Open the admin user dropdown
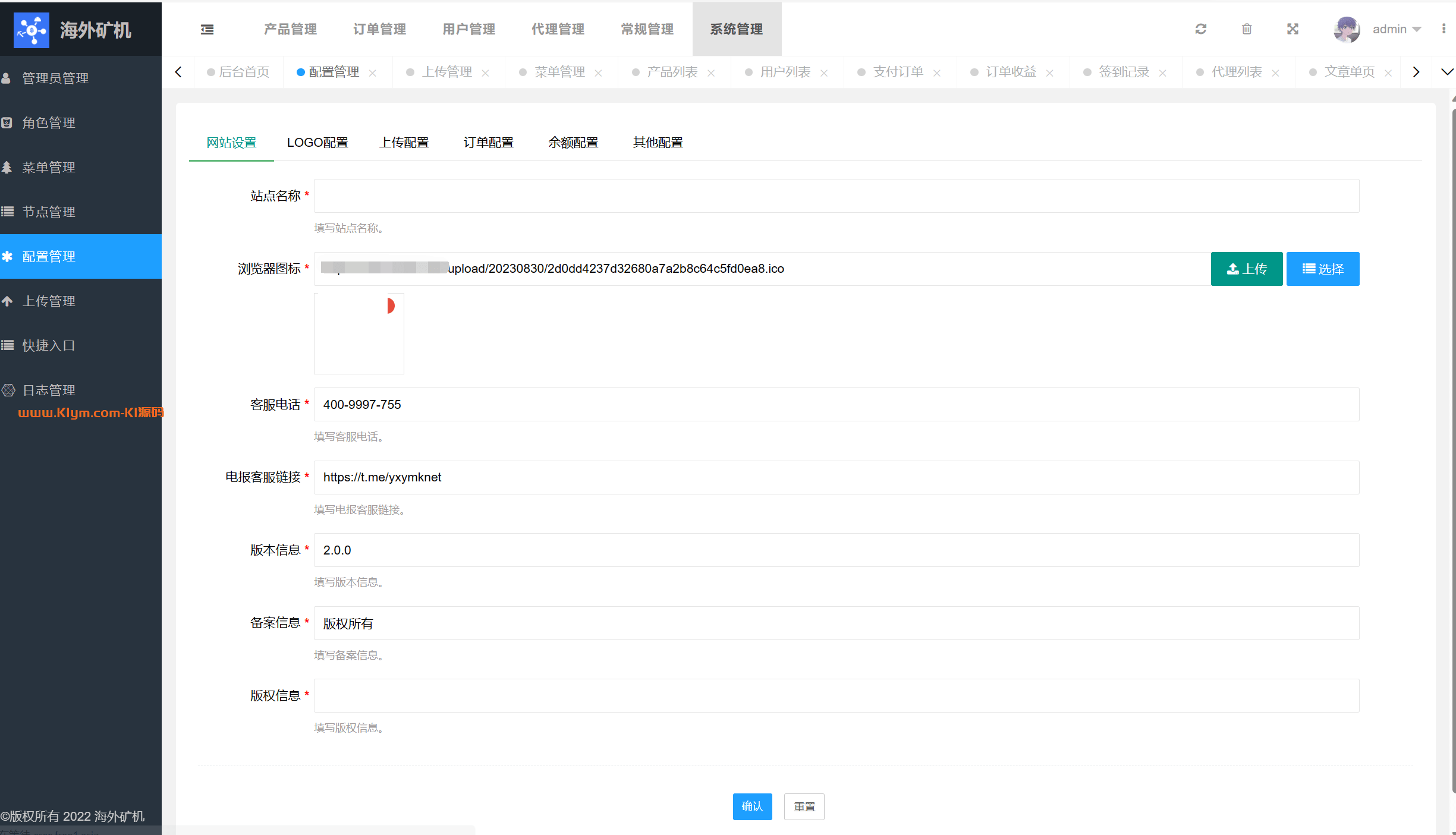 (x=1396, y=29)
